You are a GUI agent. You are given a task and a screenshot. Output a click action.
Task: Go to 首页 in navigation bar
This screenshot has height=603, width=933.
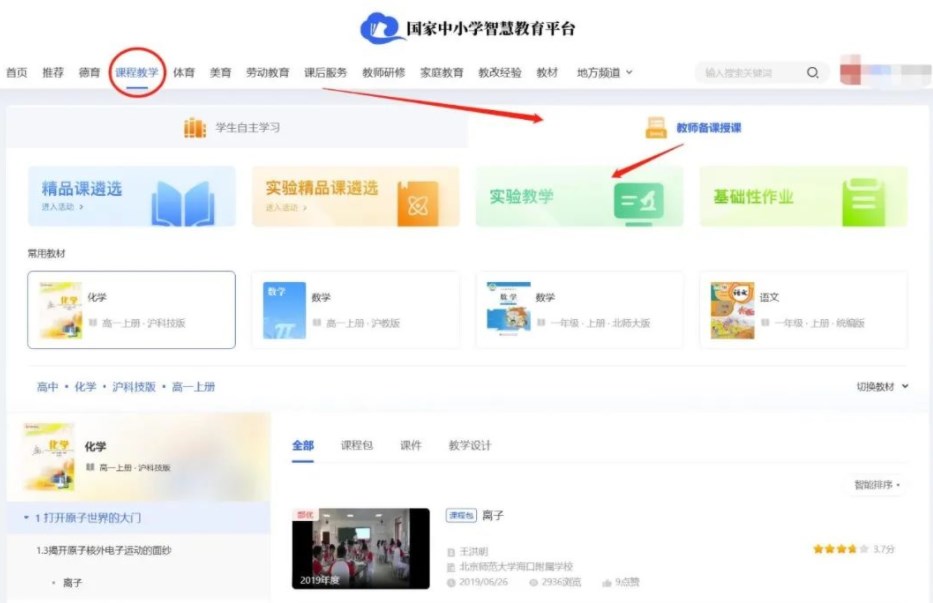pos(17,73)
